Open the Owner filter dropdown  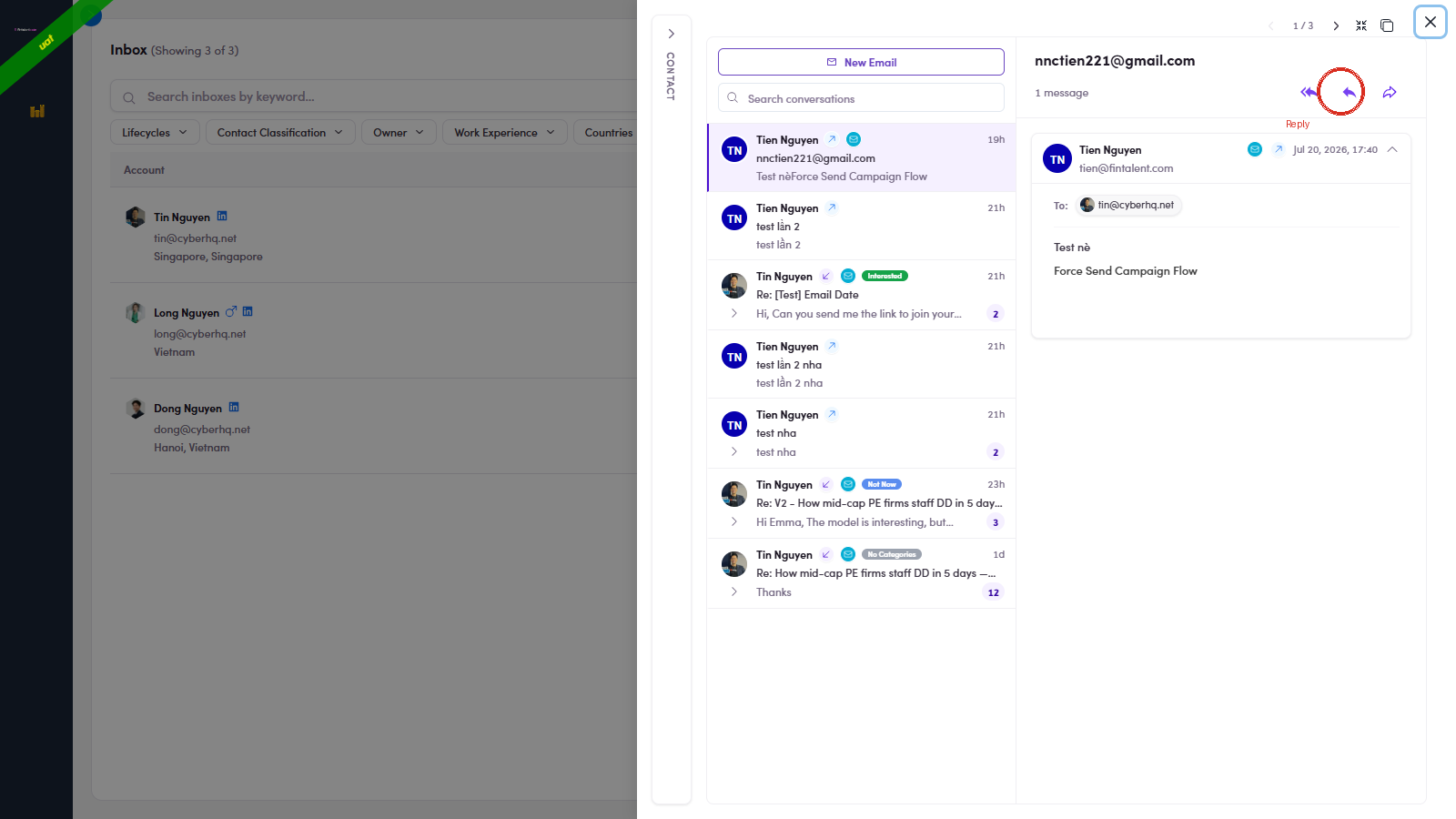399,132
